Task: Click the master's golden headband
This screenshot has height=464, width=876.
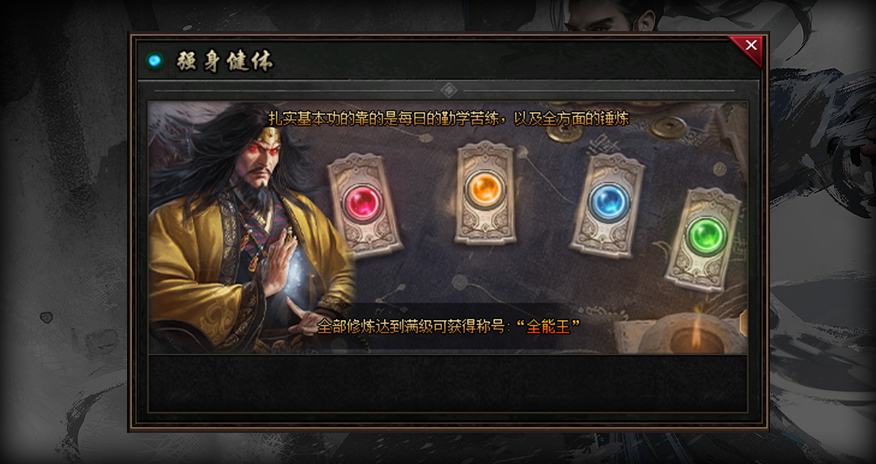Action: (270, 135)
